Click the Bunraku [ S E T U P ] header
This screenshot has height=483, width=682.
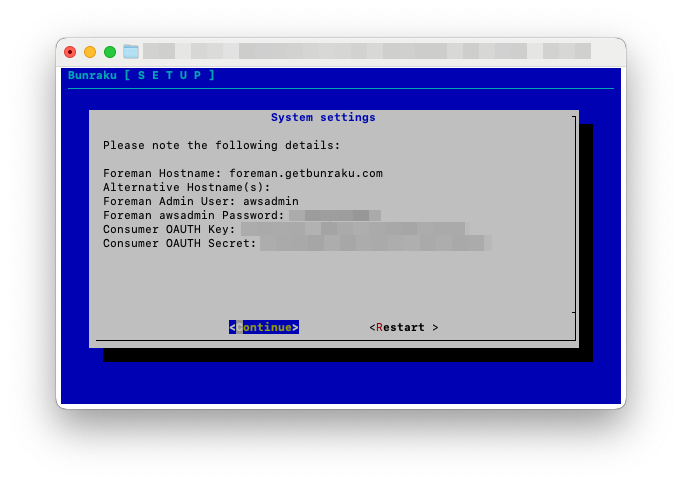point(141,75)
